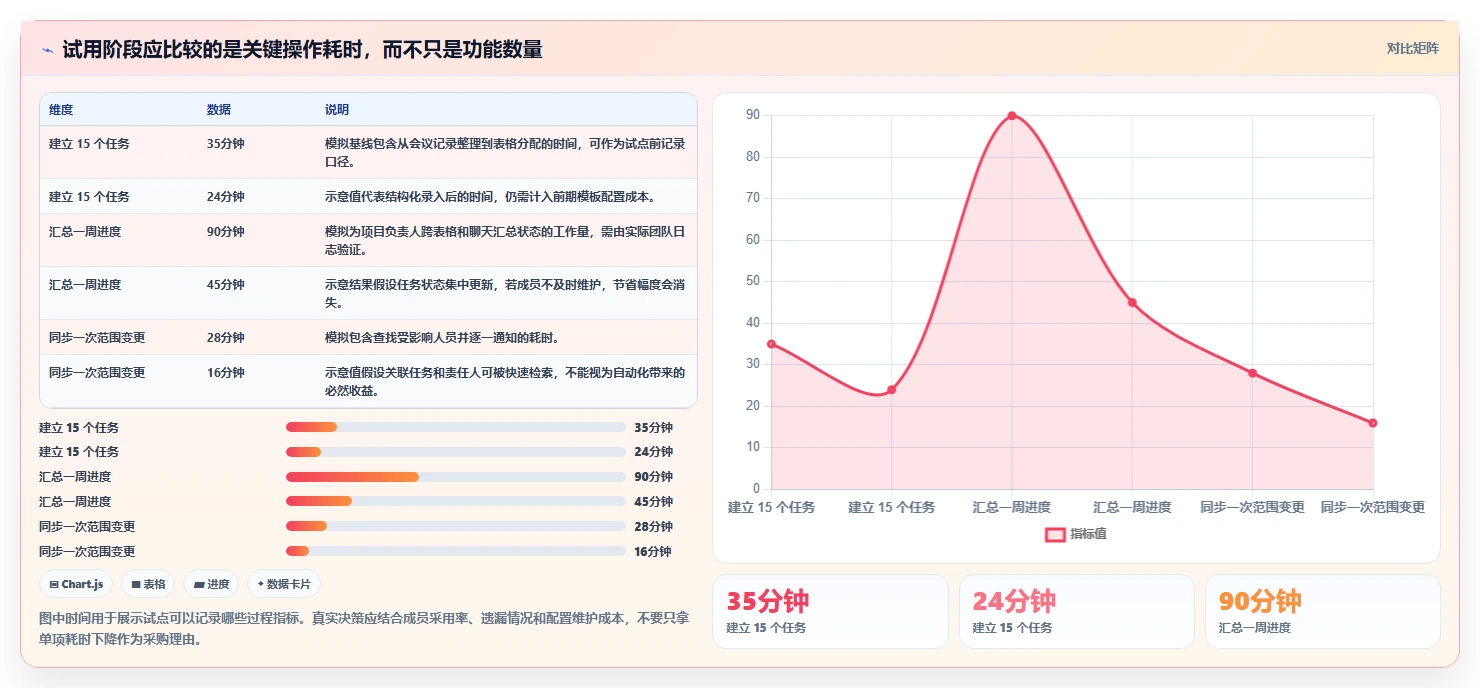Click the y-axis tick label 0

(757, 489)
